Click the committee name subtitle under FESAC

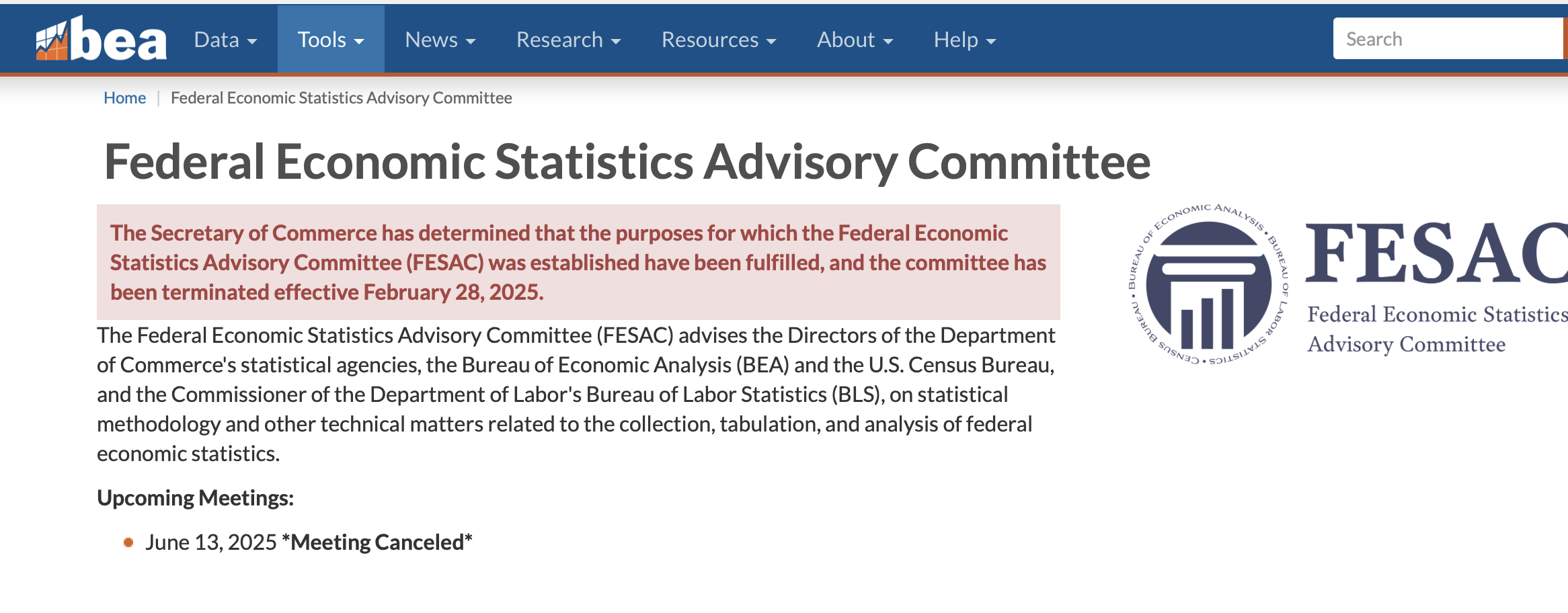pos(1436,329)
